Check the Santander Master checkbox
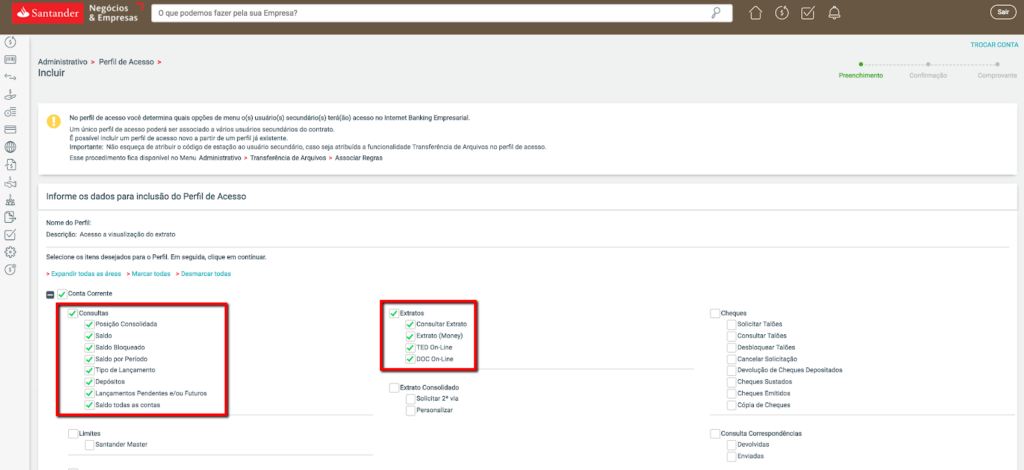Screen dimensions: 1024x470 coord(89,444)
